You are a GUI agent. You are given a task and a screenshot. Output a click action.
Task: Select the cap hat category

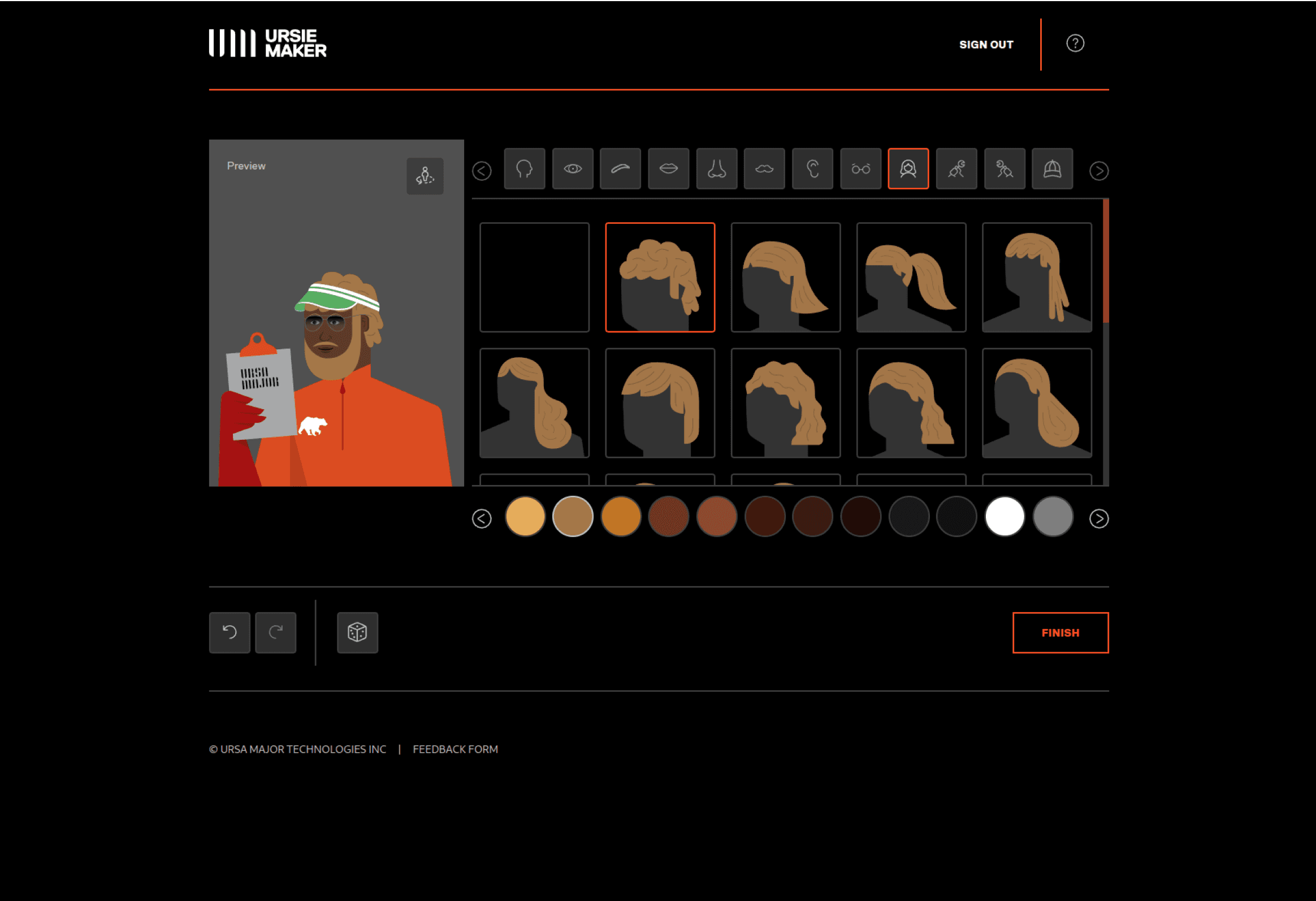coord(1052,169)
